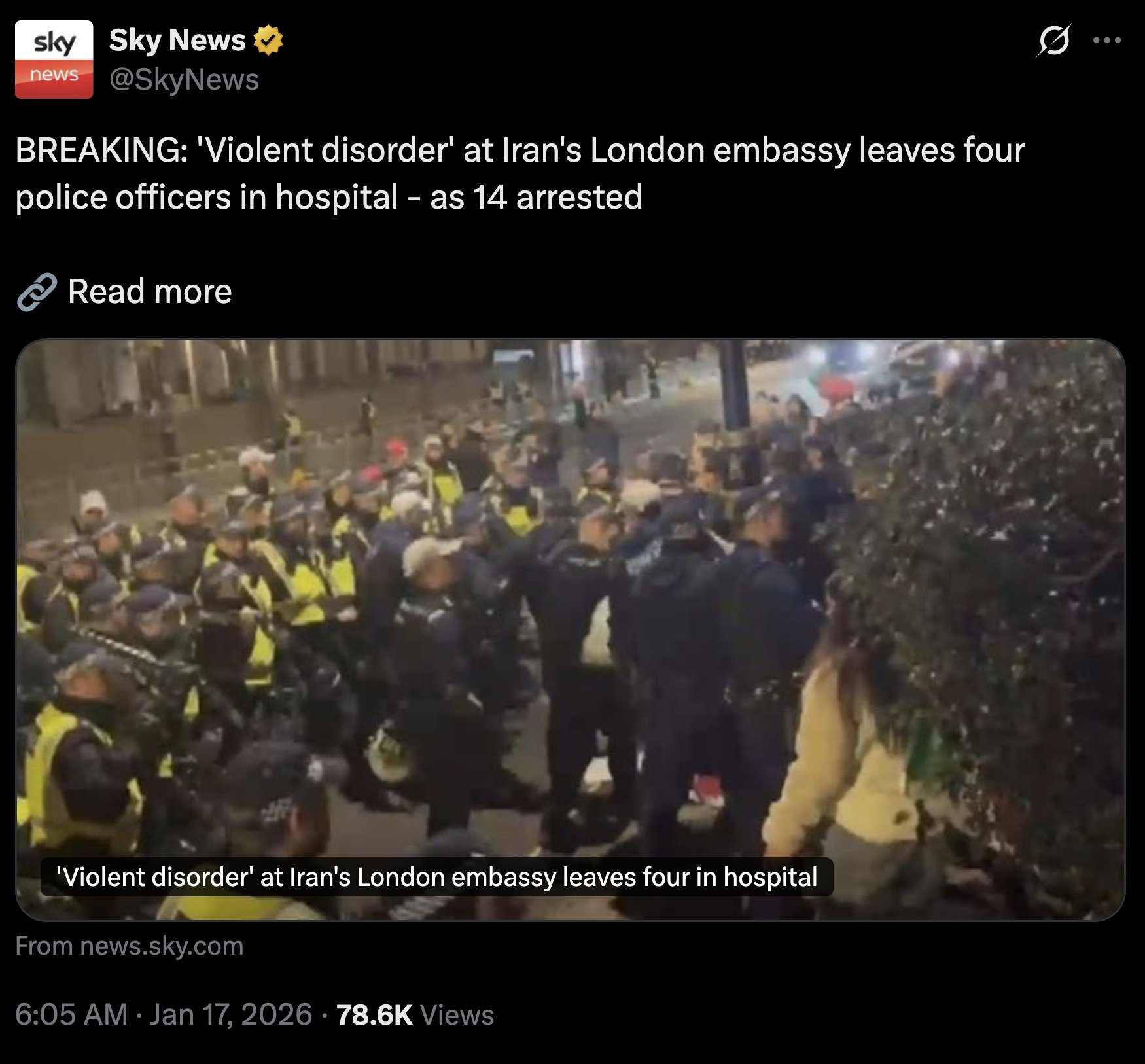Click the 6:05 AM timestamp
Image resolution: width=1145 pixels, height=1064 pixels.
pyautogui.click(x=71, y=1015)
